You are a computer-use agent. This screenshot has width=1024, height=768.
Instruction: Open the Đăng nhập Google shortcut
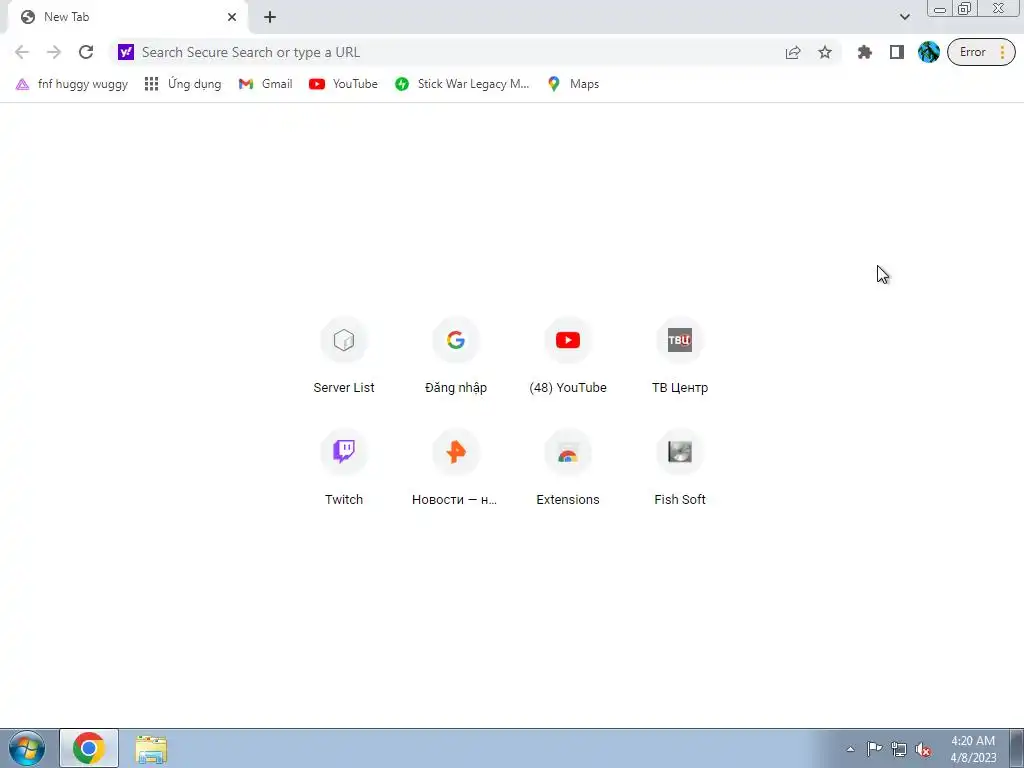[x=456, y=357]
